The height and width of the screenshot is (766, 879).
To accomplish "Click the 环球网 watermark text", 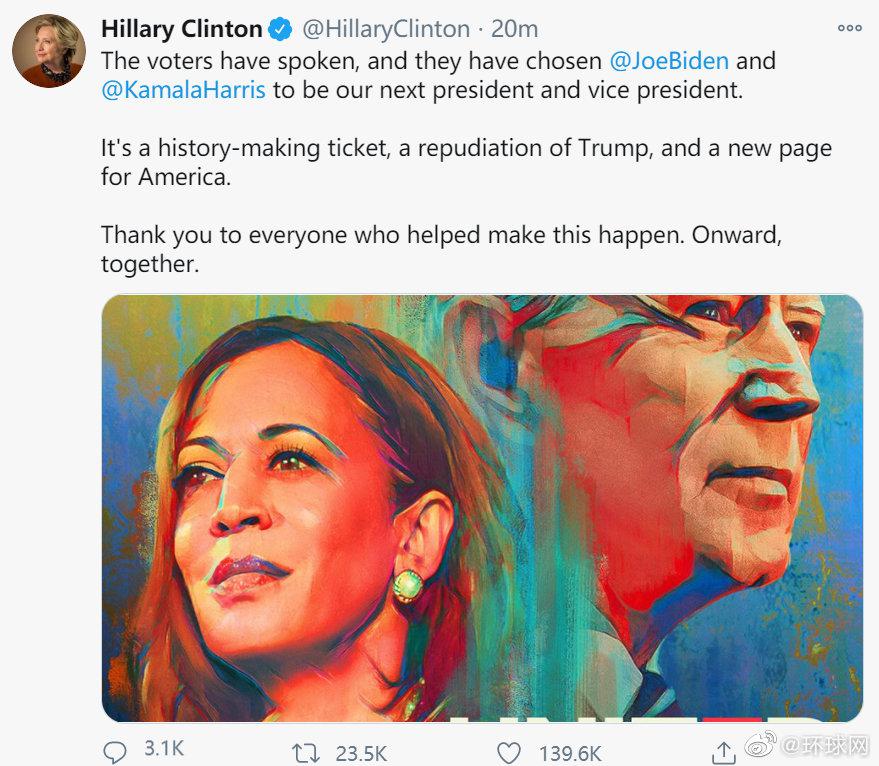I will (x=825, y=746).
